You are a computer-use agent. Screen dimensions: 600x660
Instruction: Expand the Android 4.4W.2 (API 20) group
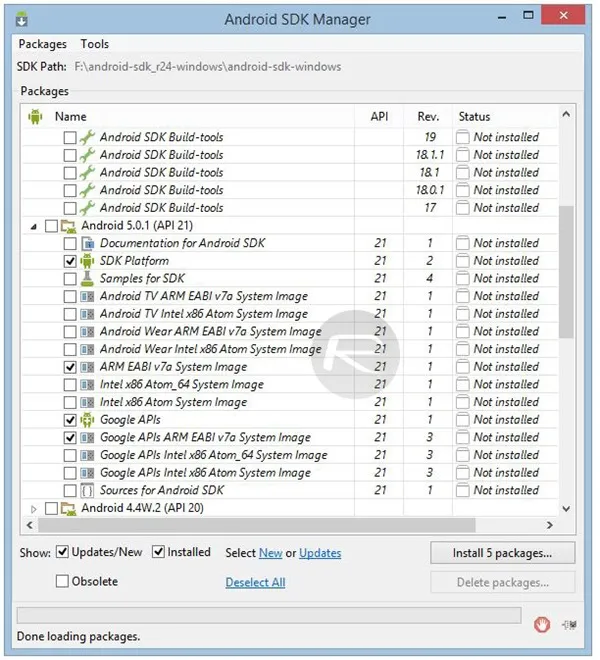point(34,509)
